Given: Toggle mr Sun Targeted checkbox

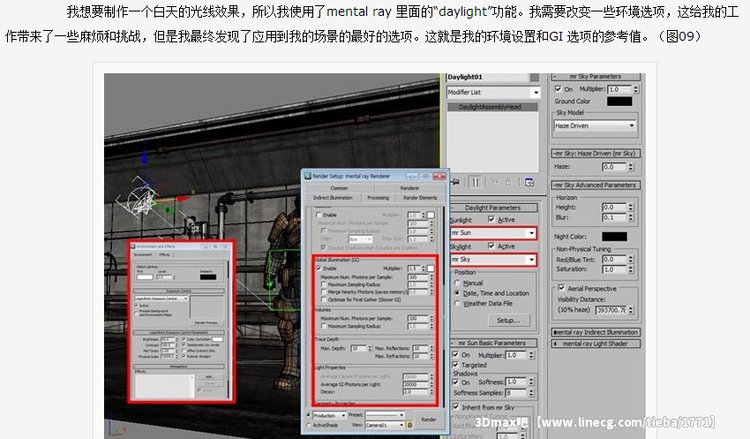Looking at the screenshot, I should tap(455, 364).
